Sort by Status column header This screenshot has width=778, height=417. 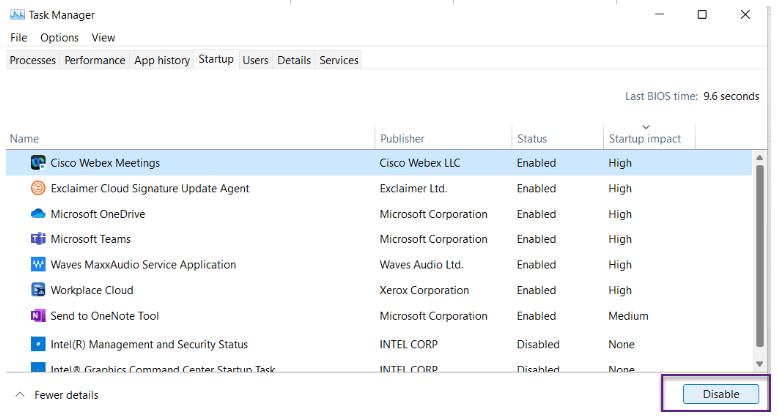[x=532, y=139]
